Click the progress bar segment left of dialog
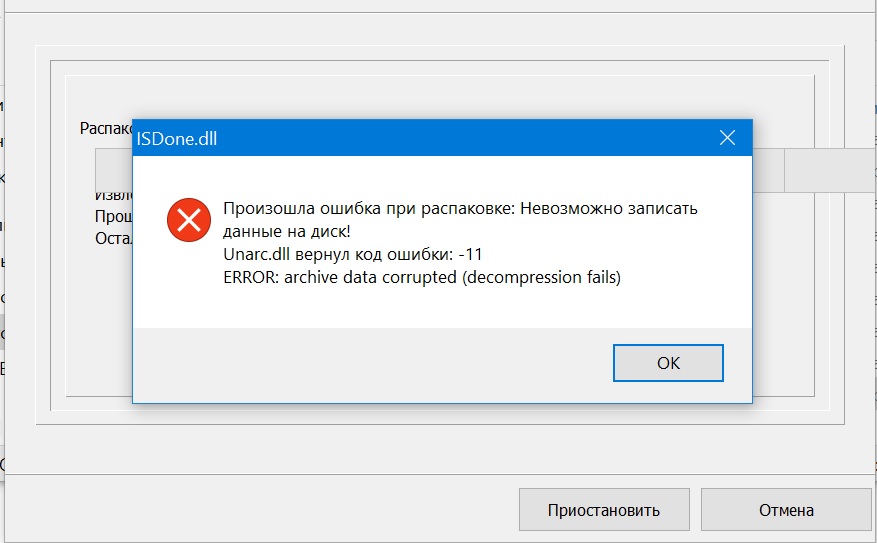Screen dimensions: 877x543 [x=113, y=169]
